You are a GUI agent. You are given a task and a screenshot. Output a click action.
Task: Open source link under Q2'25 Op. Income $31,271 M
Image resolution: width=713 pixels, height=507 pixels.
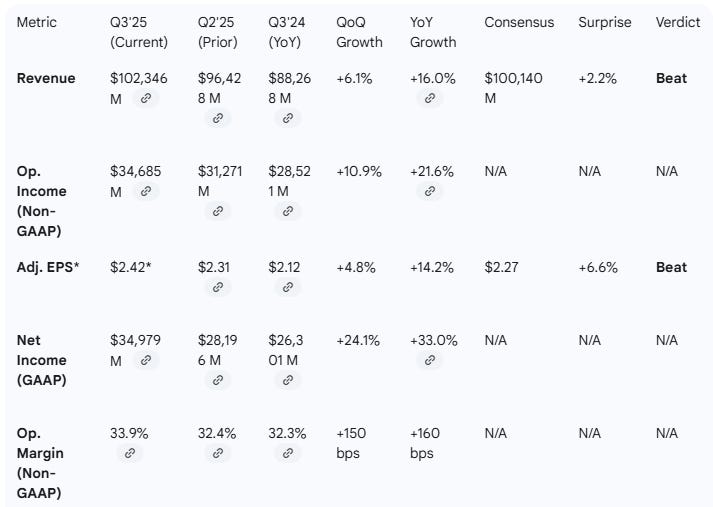point(217,211)
